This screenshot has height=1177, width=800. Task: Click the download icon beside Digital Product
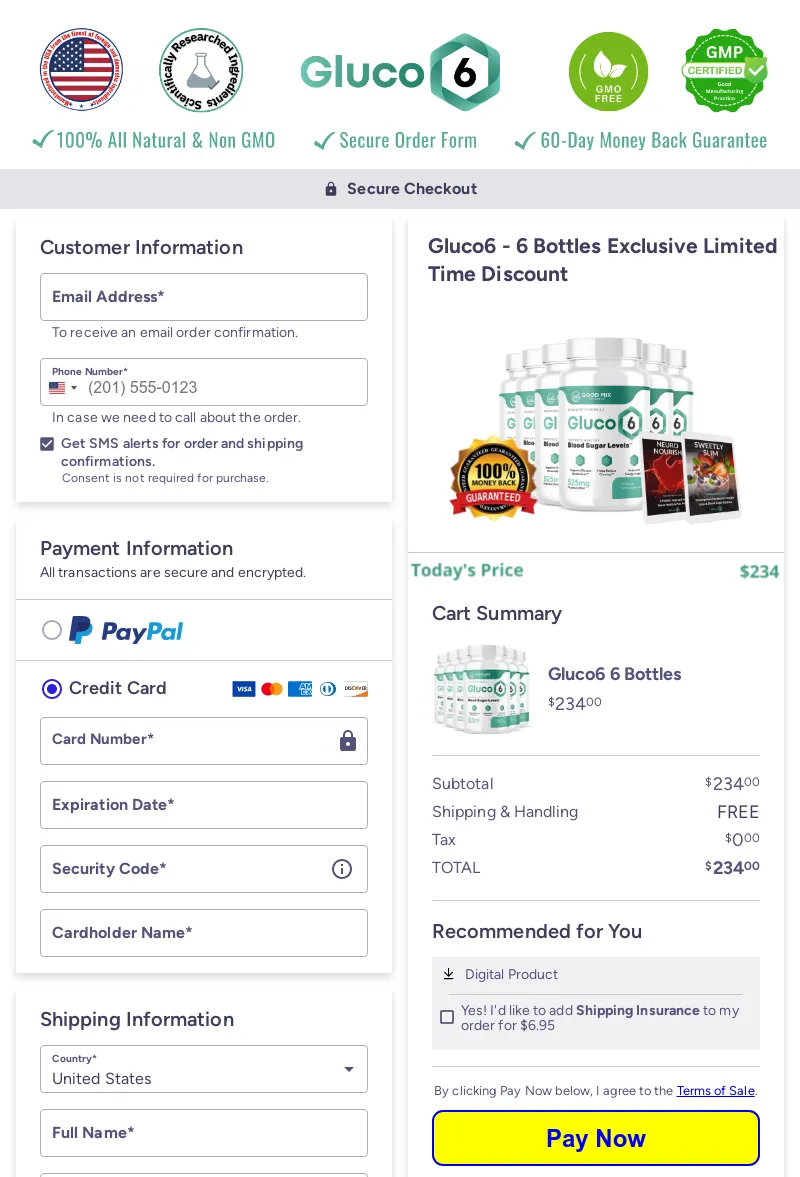449,974
